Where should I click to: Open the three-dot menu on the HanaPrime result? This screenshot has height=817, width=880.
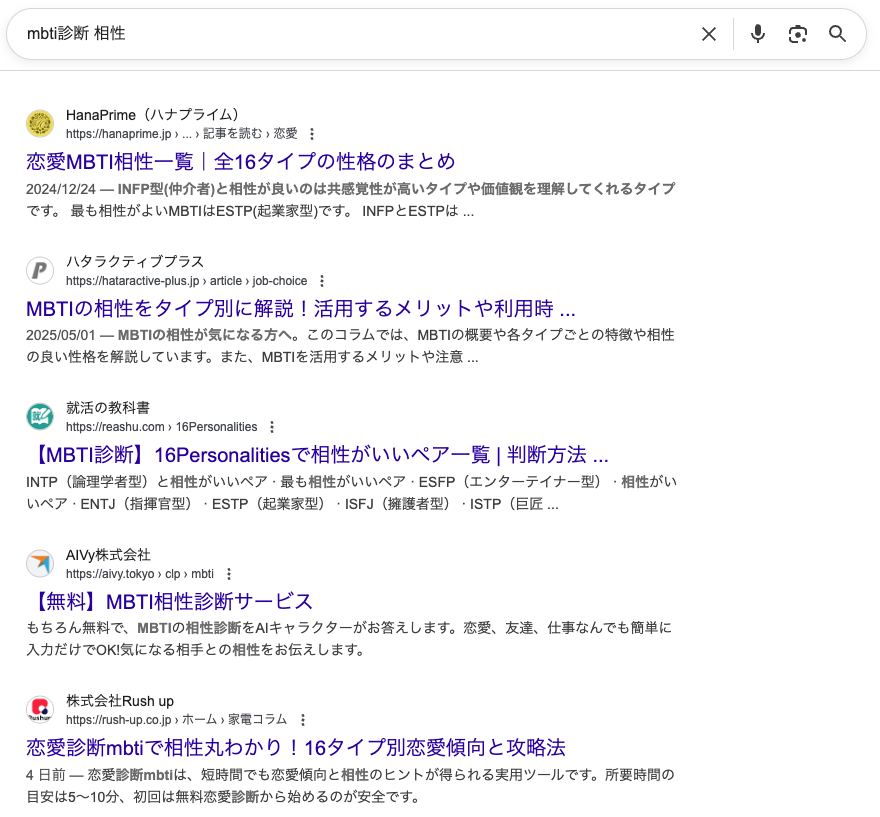pyautogui.click(x=314, y=133)
